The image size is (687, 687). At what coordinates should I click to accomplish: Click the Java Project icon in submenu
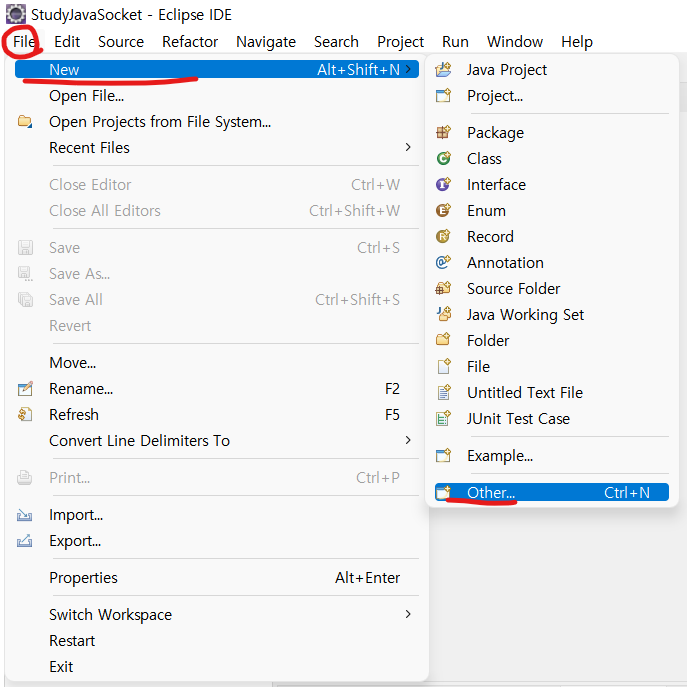tap(443, 70)
